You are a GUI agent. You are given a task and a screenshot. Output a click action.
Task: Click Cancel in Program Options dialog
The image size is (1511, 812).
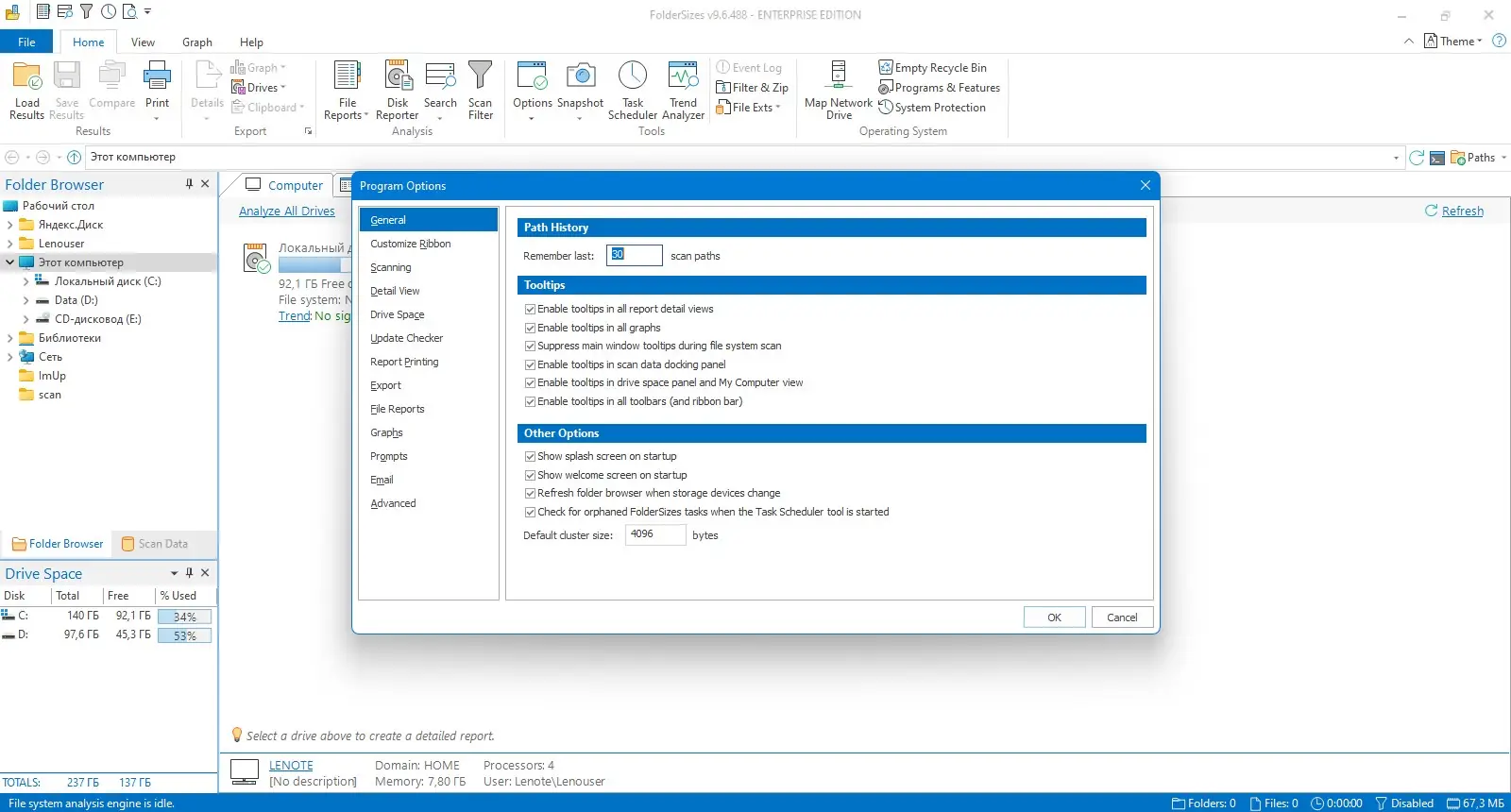pyautogui.click(x=1122, y=617)
